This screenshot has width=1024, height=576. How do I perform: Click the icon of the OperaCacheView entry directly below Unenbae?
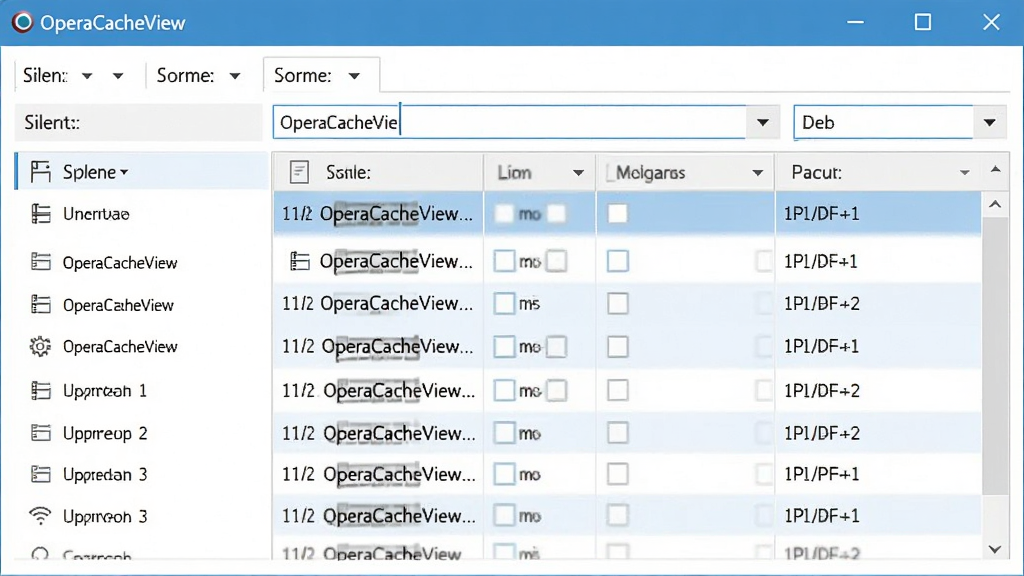point(40,262)
